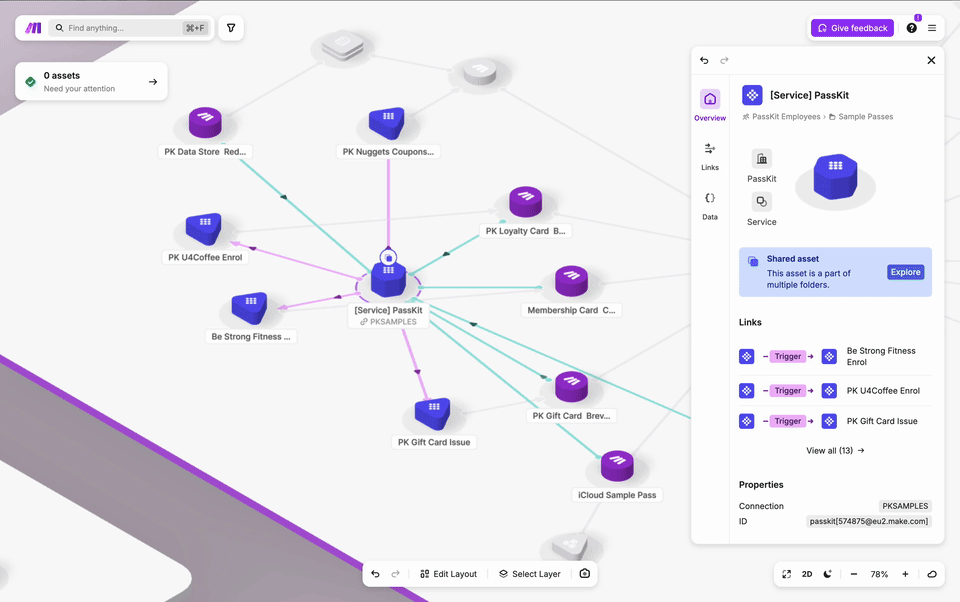Open Select Layer option

(530, 574)
